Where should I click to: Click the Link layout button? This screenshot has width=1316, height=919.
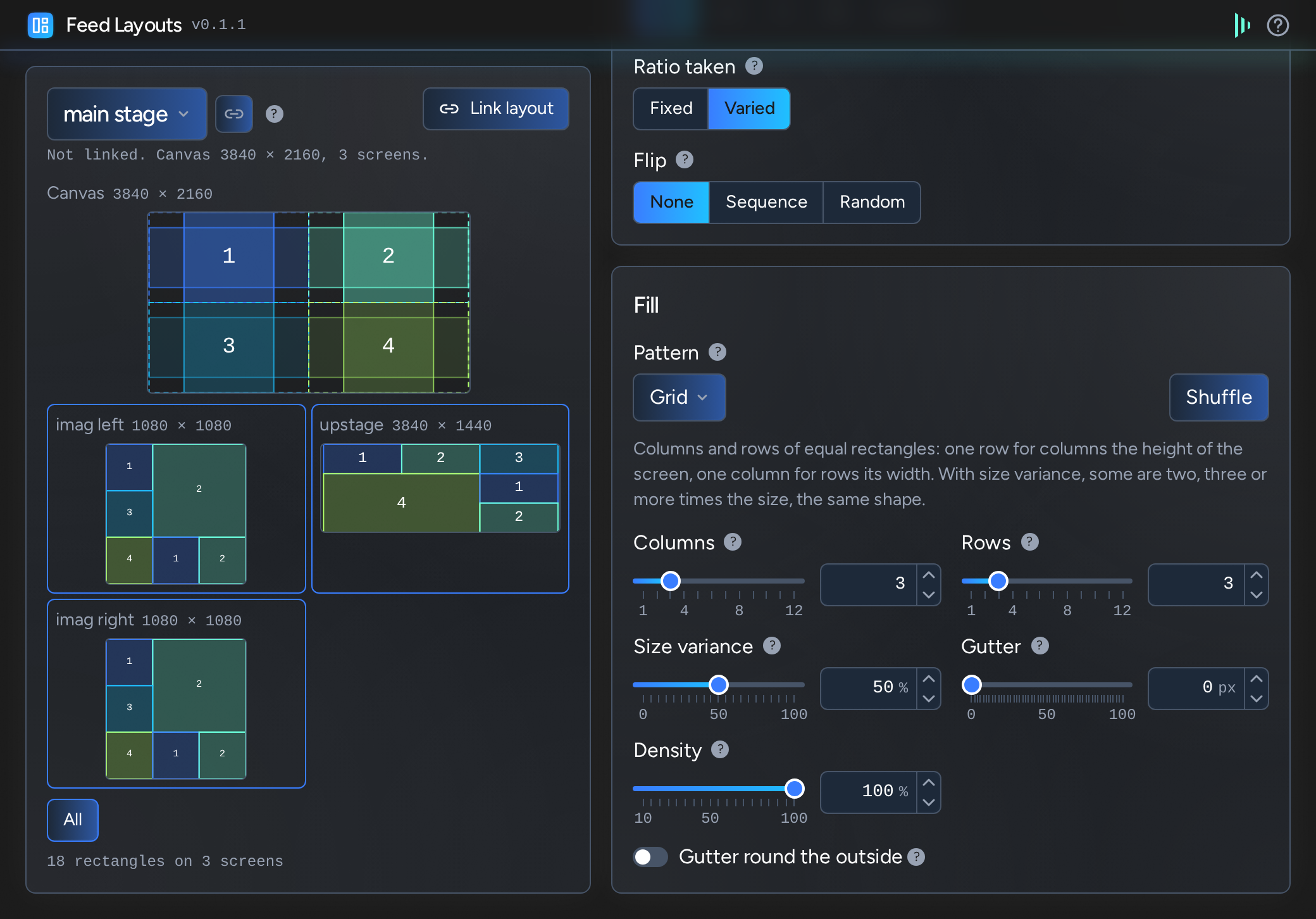(496, 109)
